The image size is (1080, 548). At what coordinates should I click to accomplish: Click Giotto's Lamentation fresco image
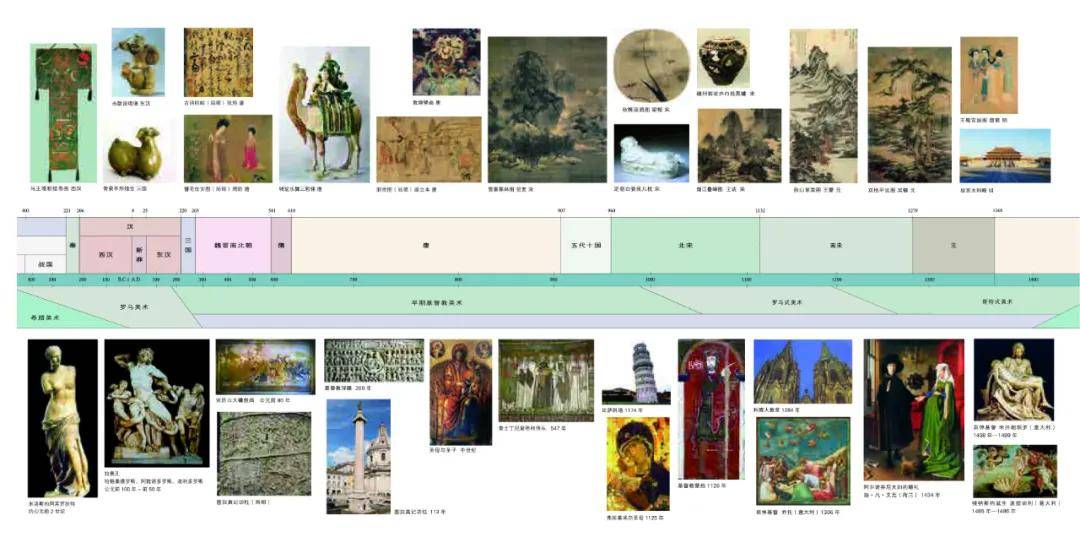(805, 461)
